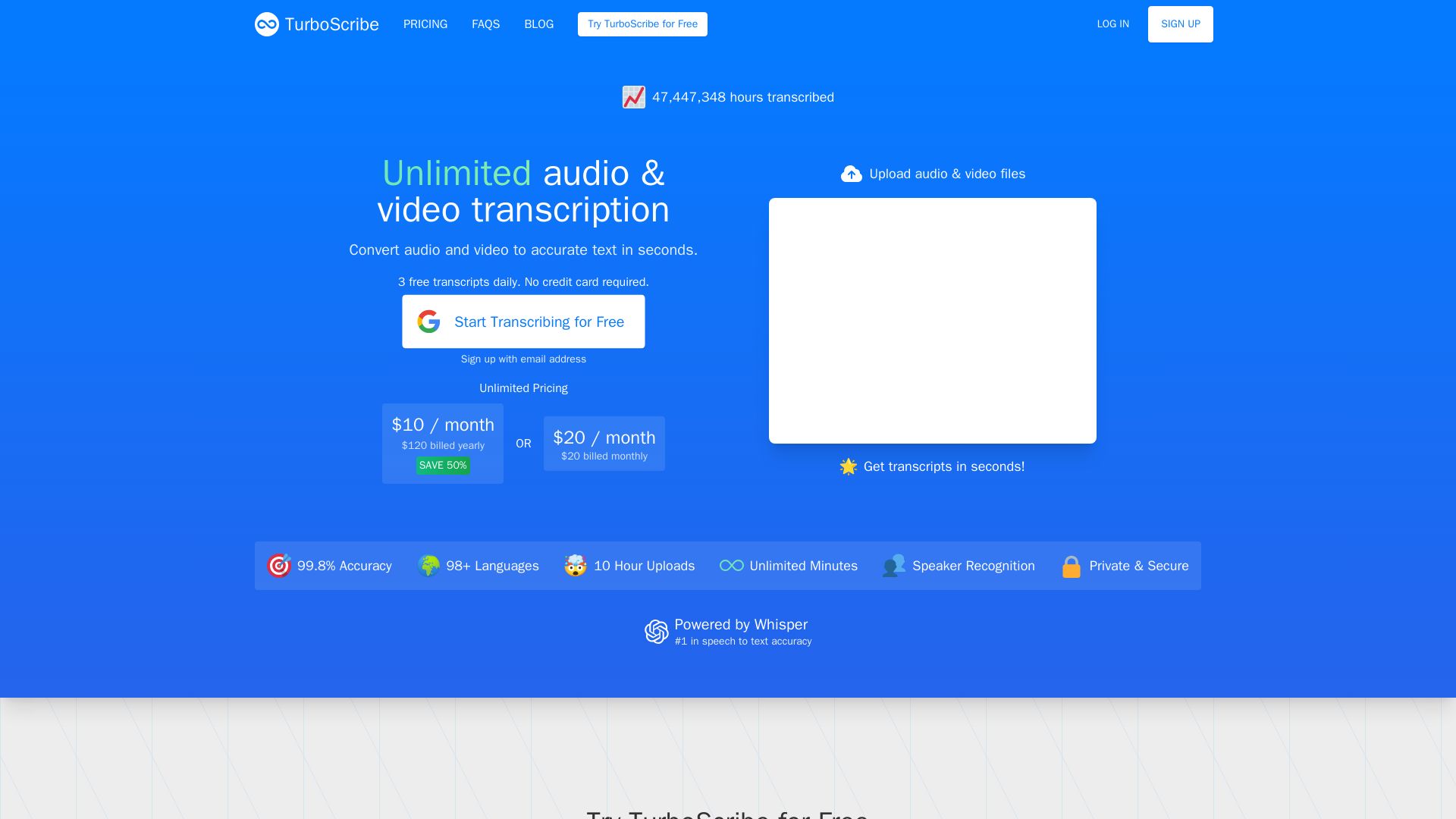Click the 'Private & Secure' feature text
Viewport: 1456px width, 819px height.
(1139, 566)
